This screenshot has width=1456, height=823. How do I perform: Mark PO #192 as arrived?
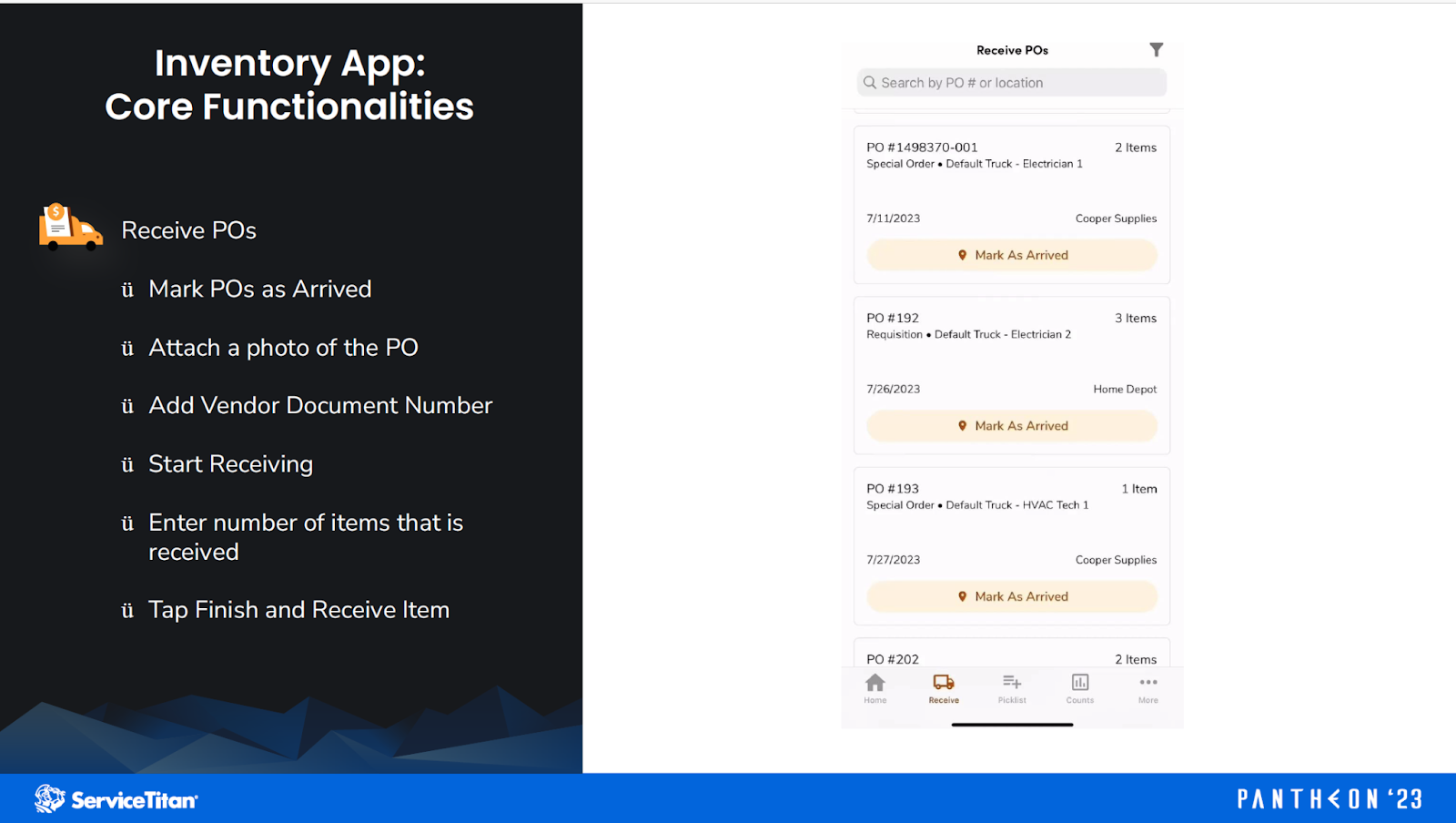[1012, 425]
